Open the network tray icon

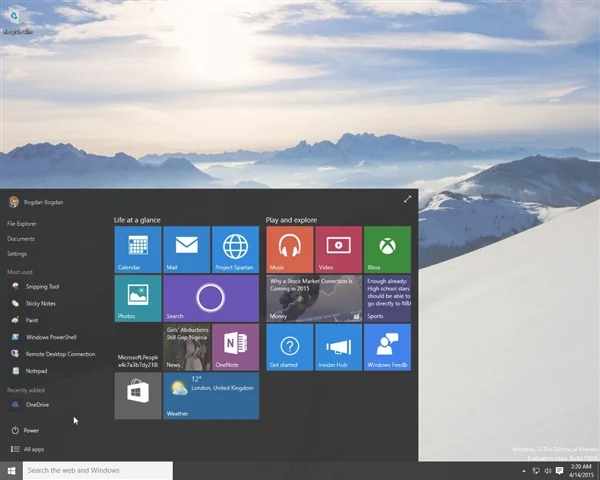point(536,471)
